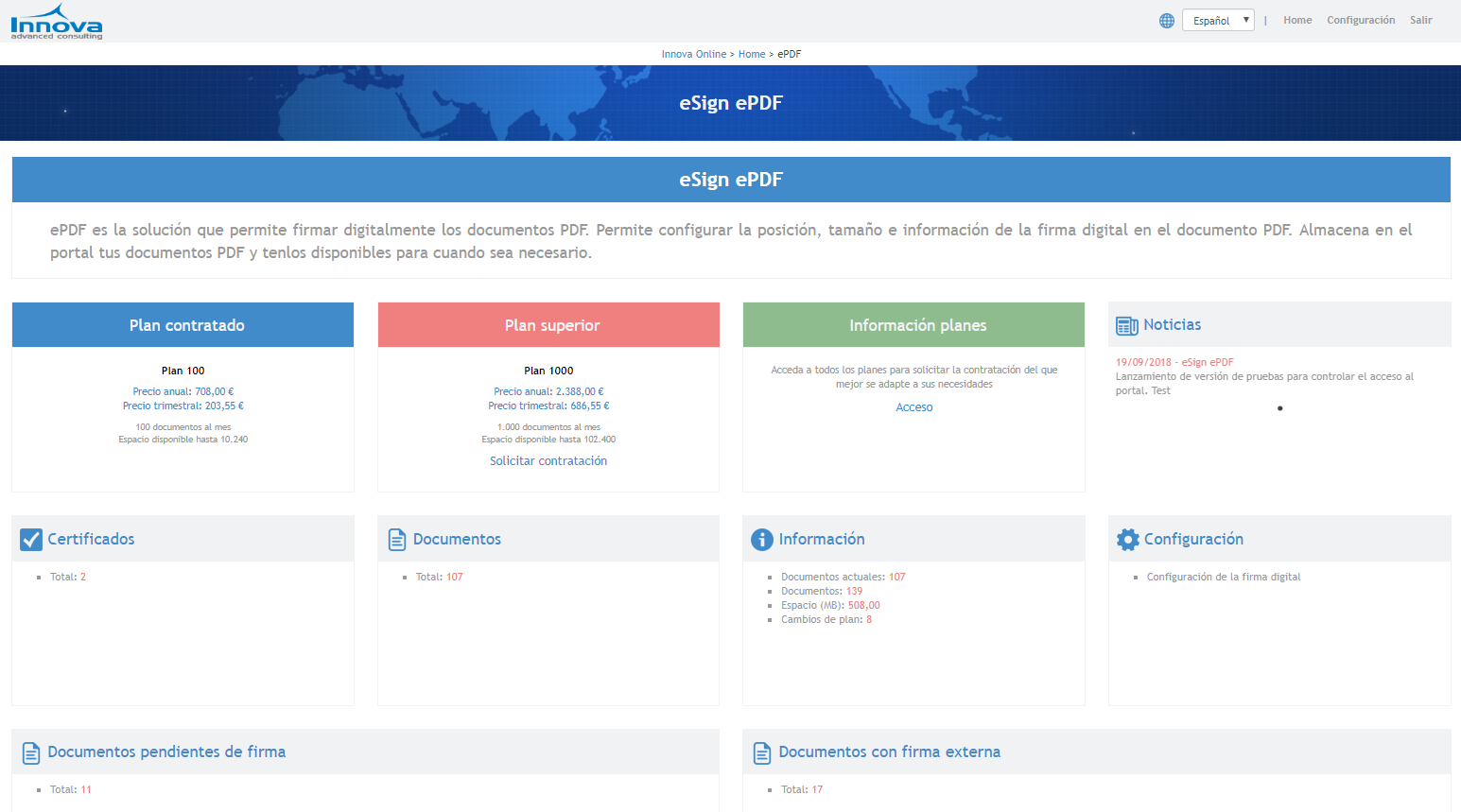Click the Solicitar contratación link
The height and width of the screenshot is (812, 1461).
548,461
